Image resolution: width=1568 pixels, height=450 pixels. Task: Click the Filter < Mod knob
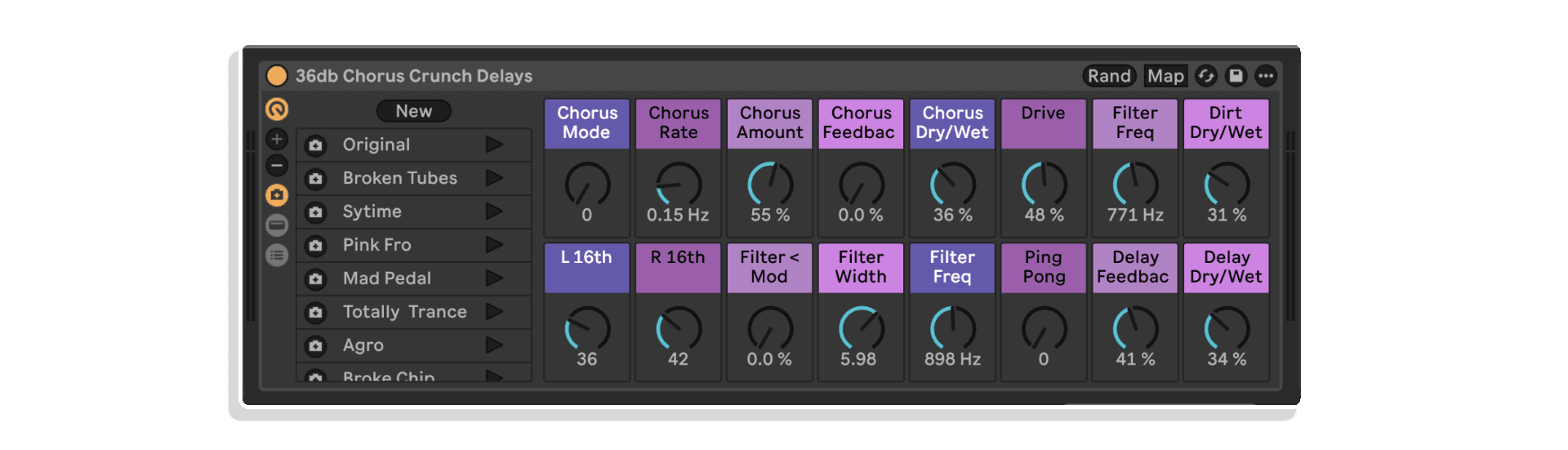770,328
